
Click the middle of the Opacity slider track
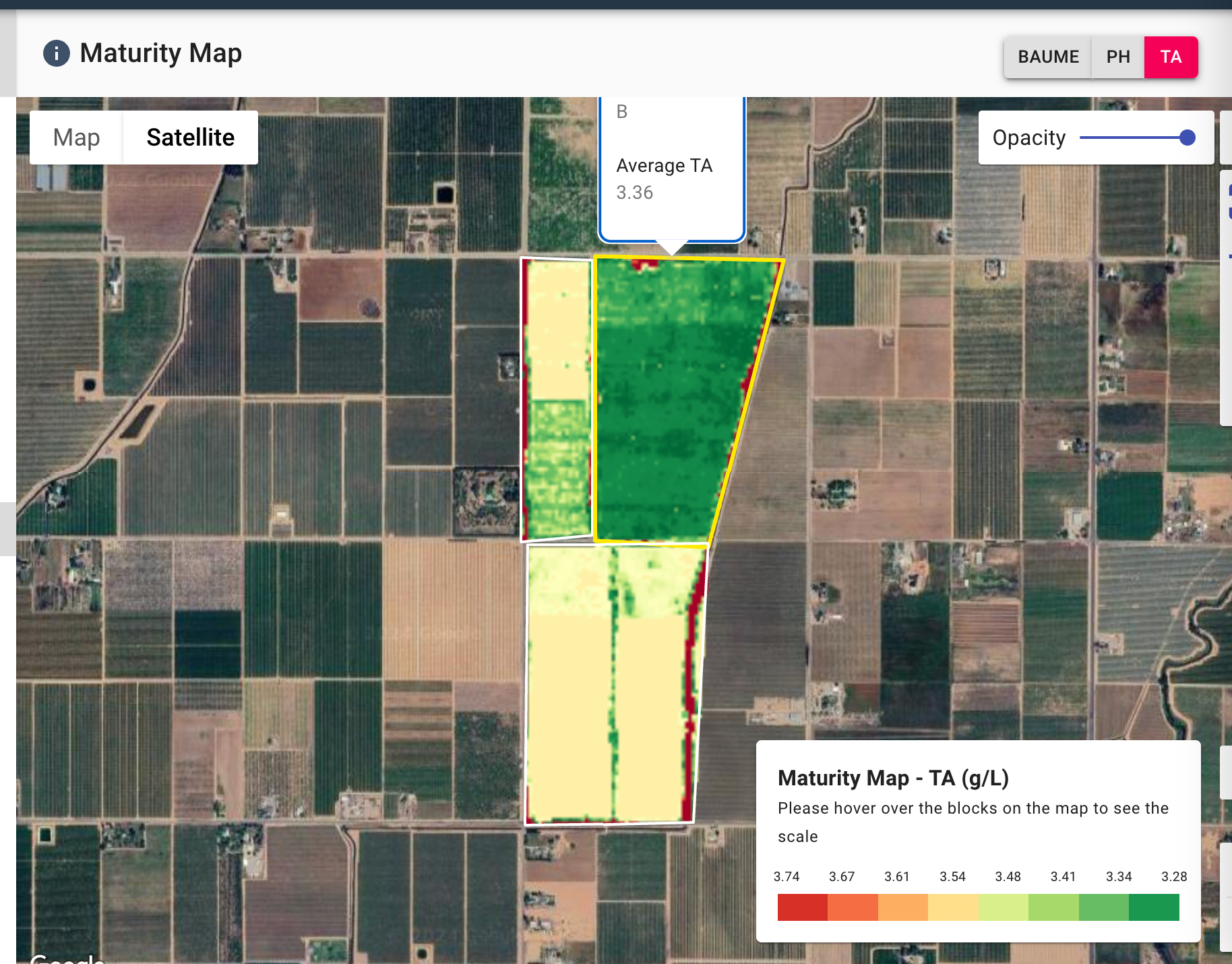pyautogui.click(x=1133, y=138)
